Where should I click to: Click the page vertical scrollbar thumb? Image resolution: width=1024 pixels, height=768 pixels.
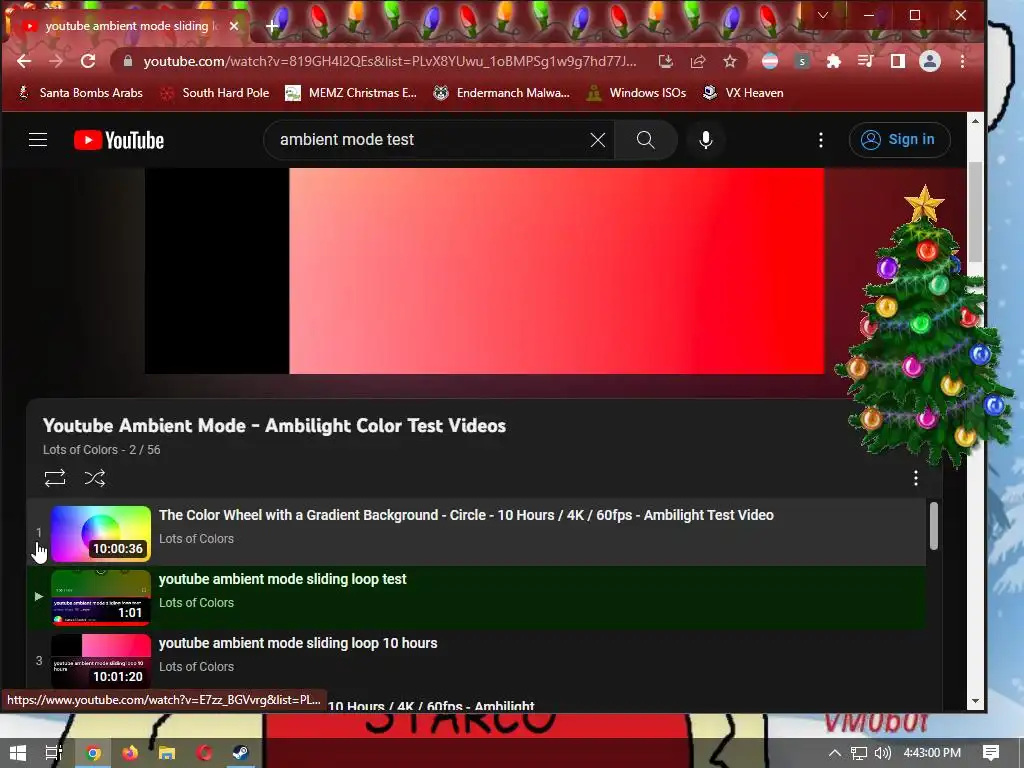point(975,212)
